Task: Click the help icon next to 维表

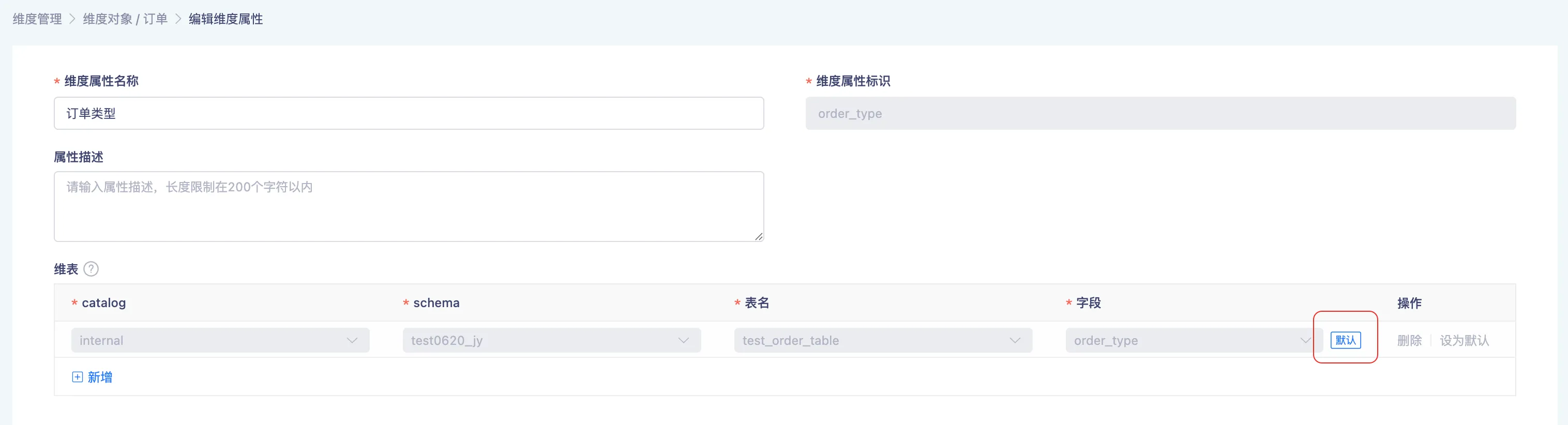Action: point(91,269)
